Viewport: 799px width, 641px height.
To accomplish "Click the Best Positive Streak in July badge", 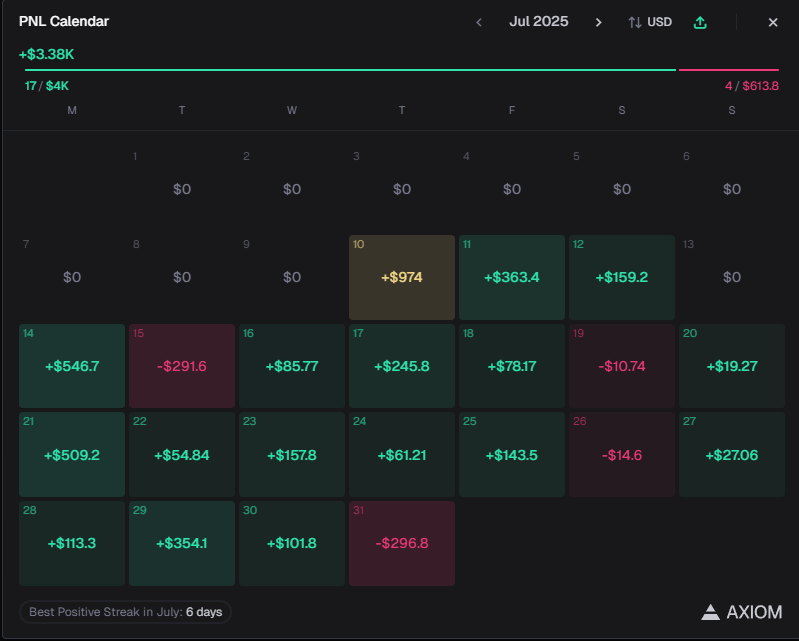I will click(x=125, y=612).
